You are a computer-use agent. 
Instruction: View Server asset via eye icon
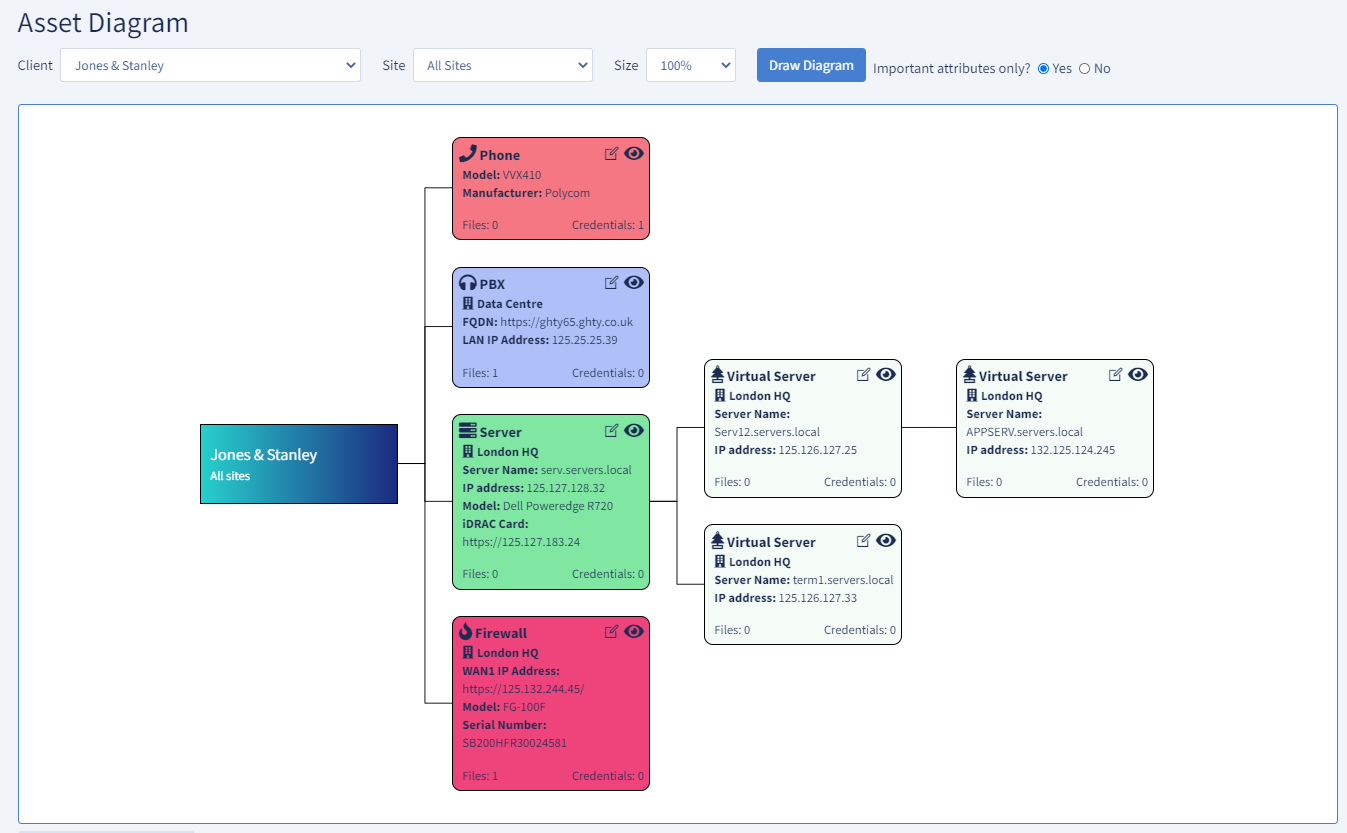(x=634, y=430)
